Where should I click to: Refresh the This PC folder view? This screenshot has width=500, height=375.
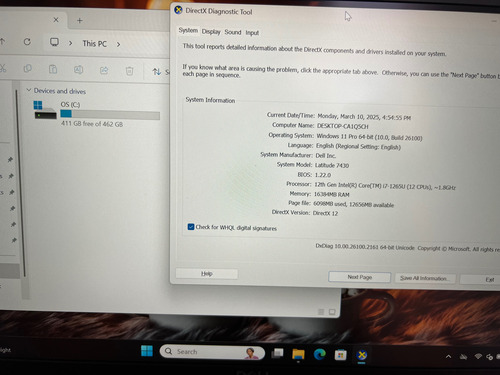click(27, 42)
